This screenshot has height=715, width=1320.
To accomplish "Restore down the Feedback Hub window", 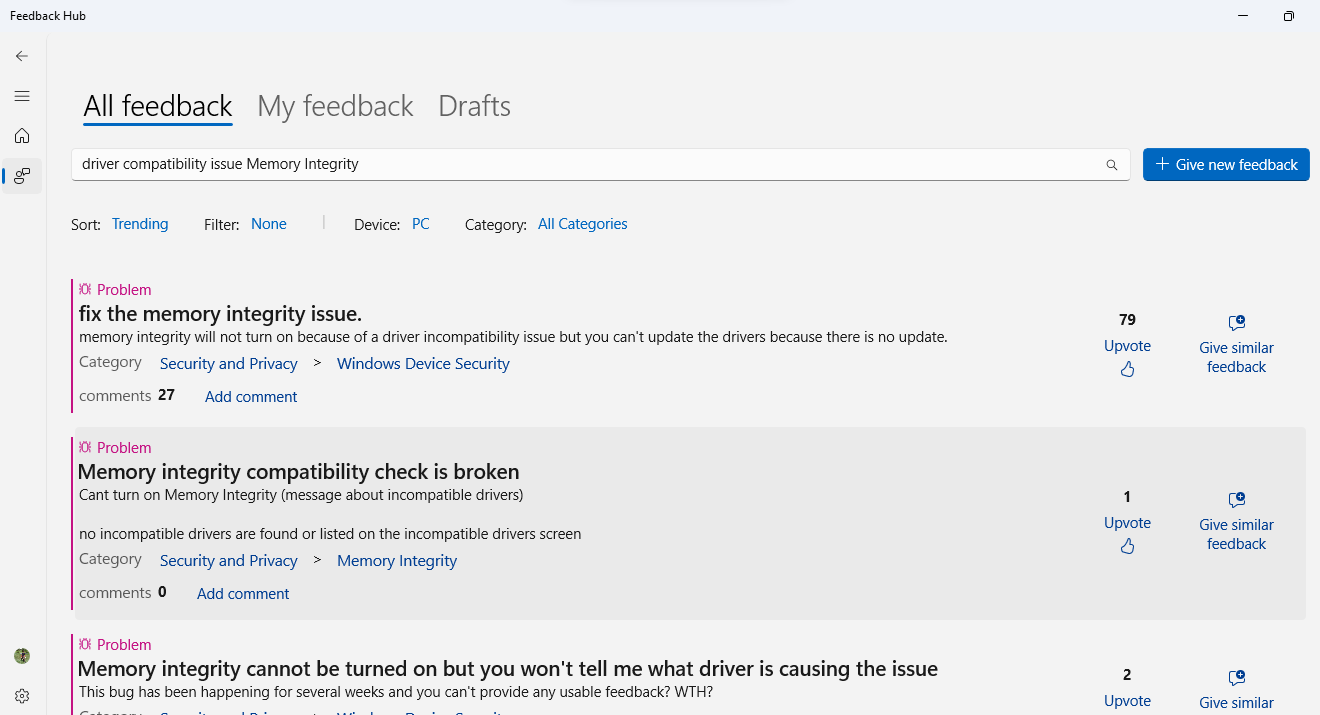I will [x=1289, y=16].
